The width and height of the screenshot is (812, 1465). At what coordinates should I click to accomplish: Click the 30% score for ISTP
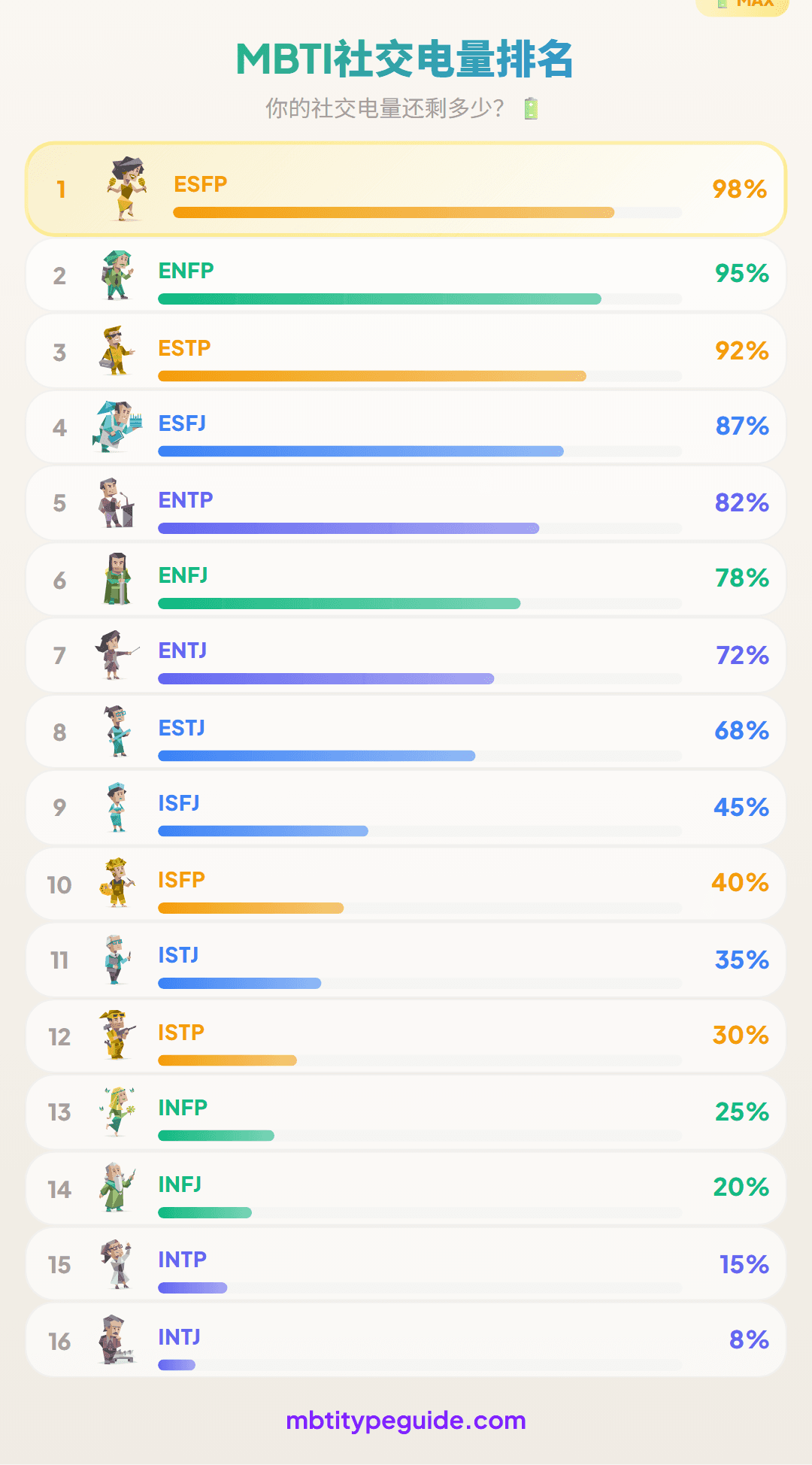pos(741,1036)
